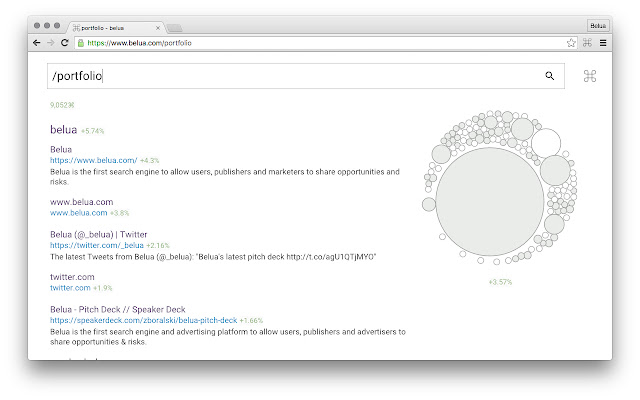Image resolution: width=640 pixels, height=400 pixels.
Task: Reload the current page
Action: pyautogui.click(x=65, y=43)
